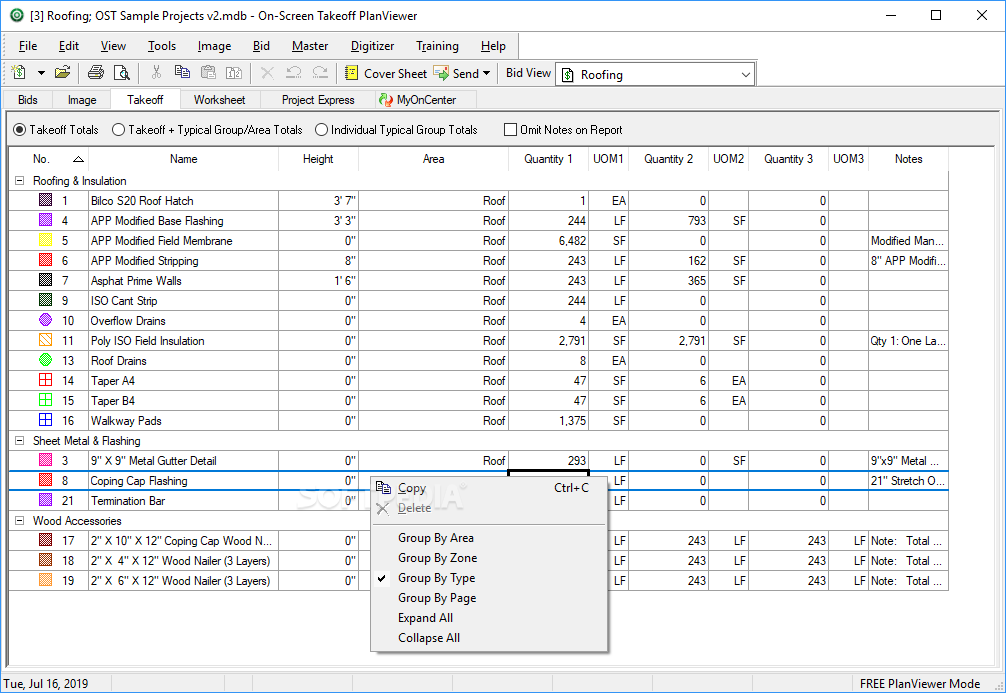Screen dimensions: 1006x693
Task: Open the Training menu
Action: pos(437,46)
